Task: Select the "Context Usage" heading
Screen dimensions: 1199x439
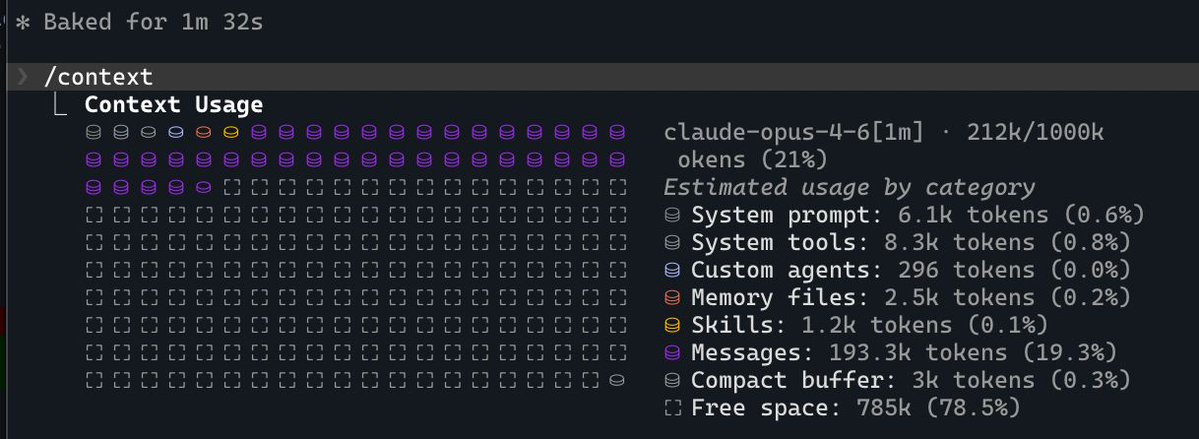Action: pos(174,105)
